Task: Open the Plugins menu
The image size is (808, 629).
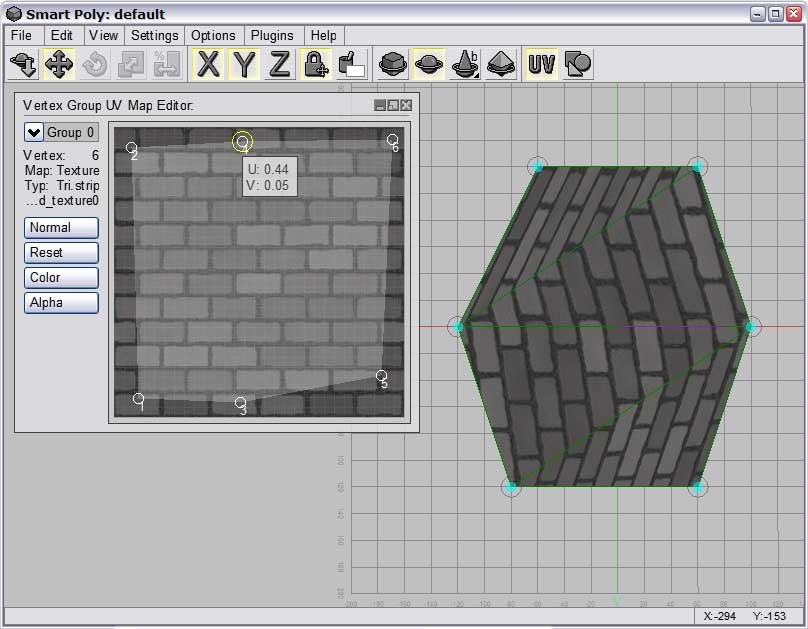Action: click(x=272, y=35)
